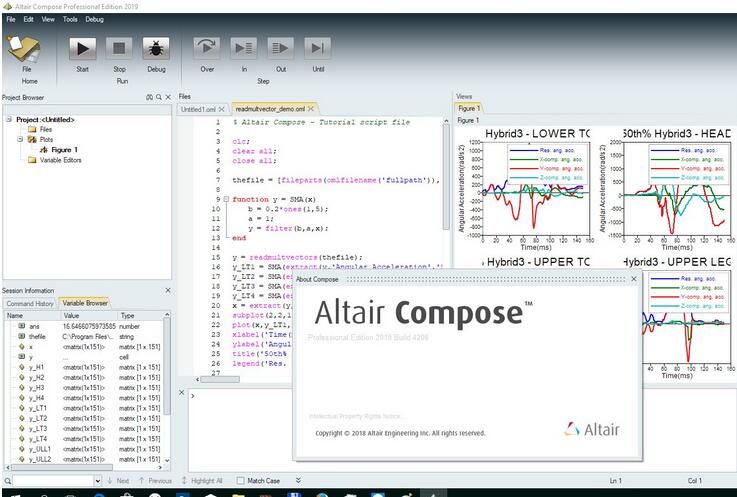This screenshot has height=497, width=737.
Task: Click code line 'clear all;'
Action: 254,151
